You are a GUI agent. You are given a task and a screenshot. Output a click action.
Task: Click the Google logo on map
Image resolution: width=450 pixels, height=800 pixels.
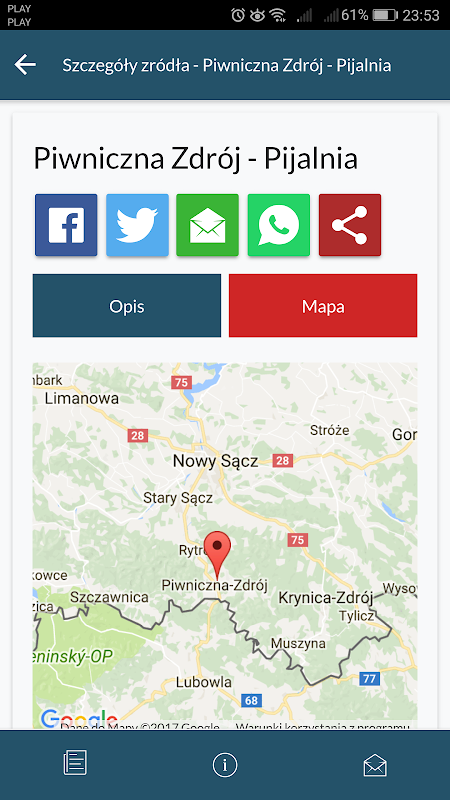click(78, 718)
